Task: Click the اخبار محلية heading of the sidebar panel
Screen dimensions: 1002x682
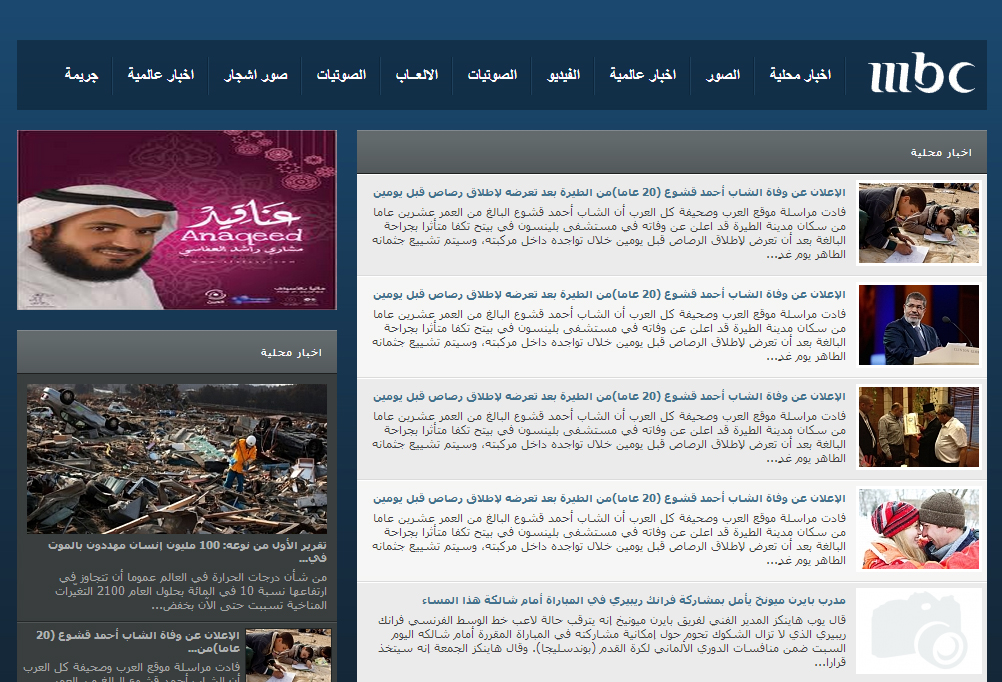Action: pyautogui.click(x=291, y=353)
